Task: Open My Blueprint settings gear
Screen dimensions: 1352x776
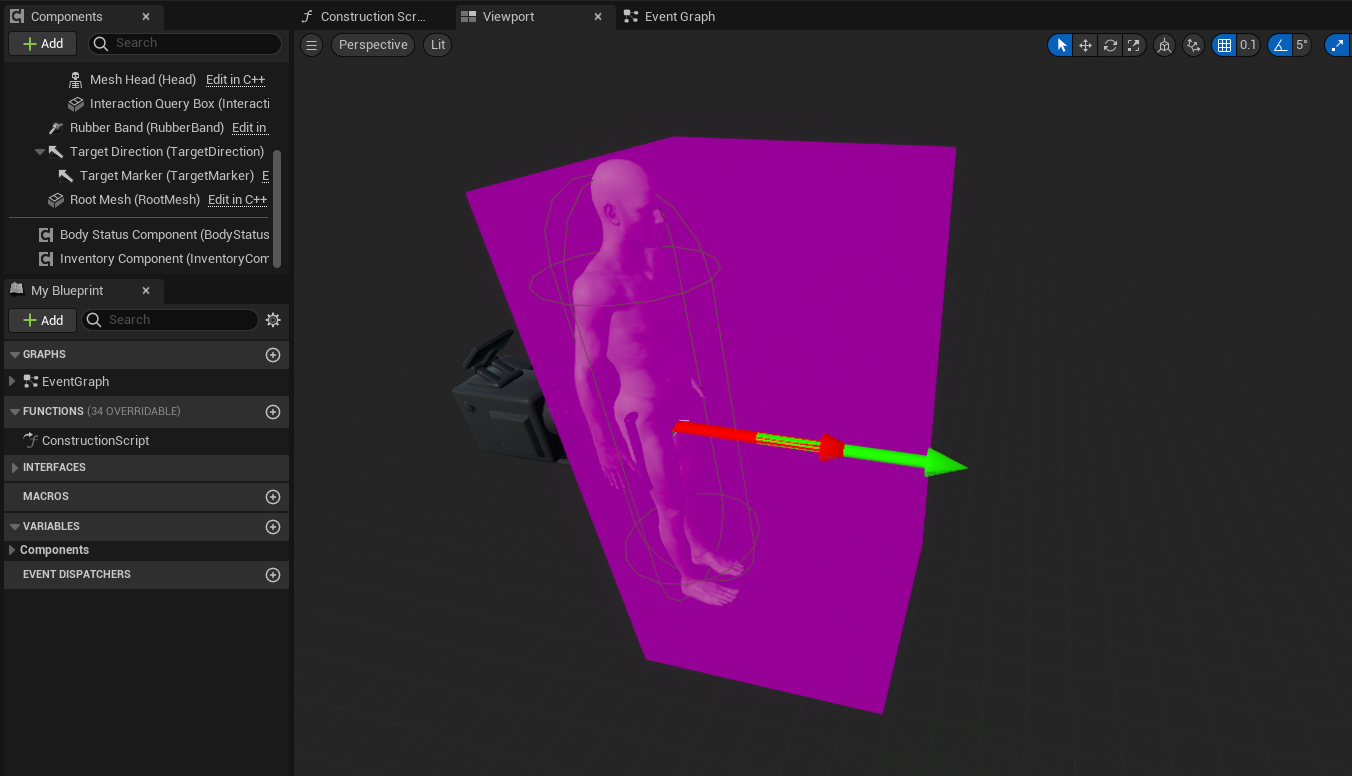Action: point(273,320)
